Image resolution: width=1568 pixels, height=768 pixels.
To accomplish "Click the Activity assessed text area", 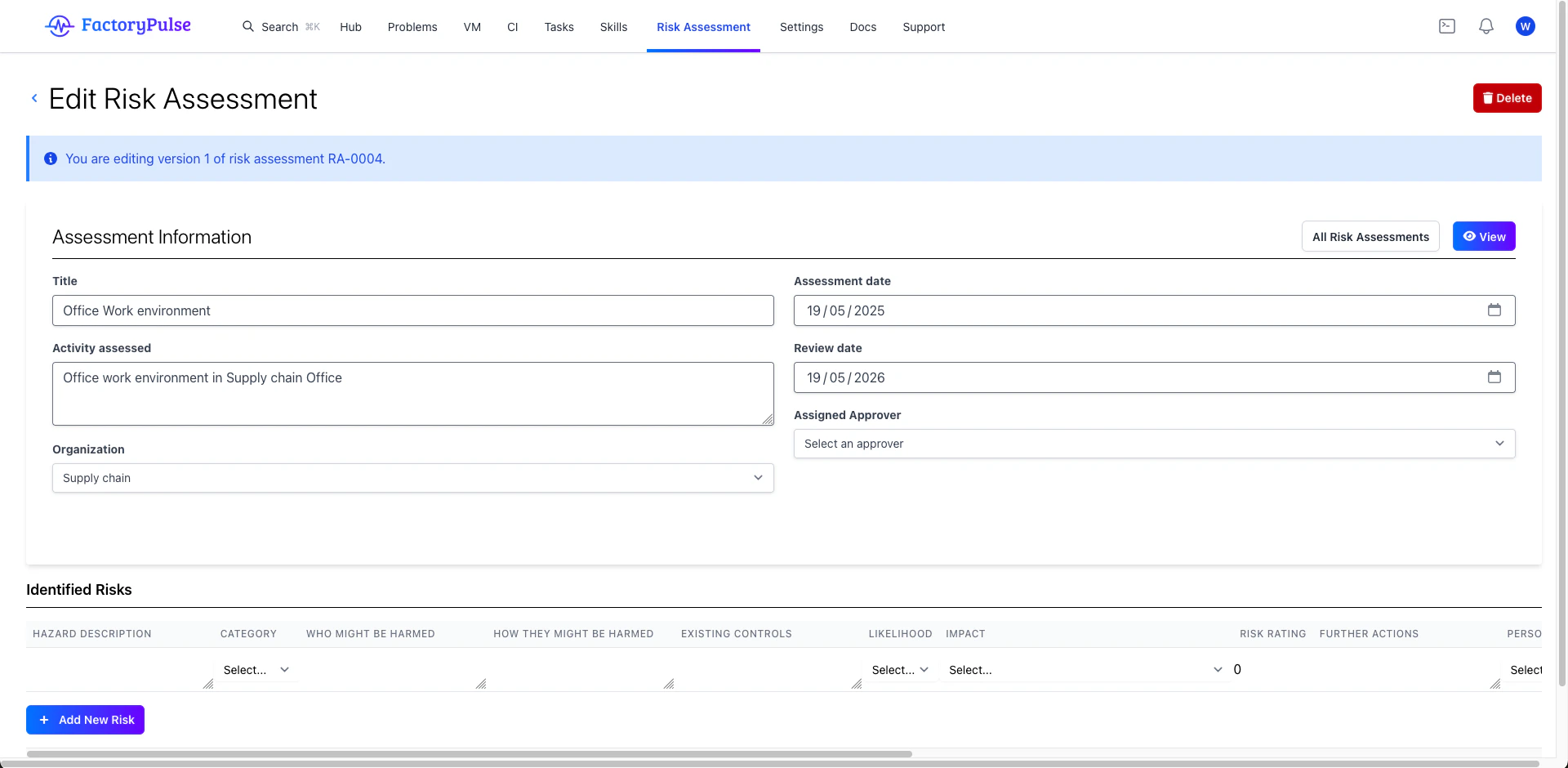I will pos(412,394).
